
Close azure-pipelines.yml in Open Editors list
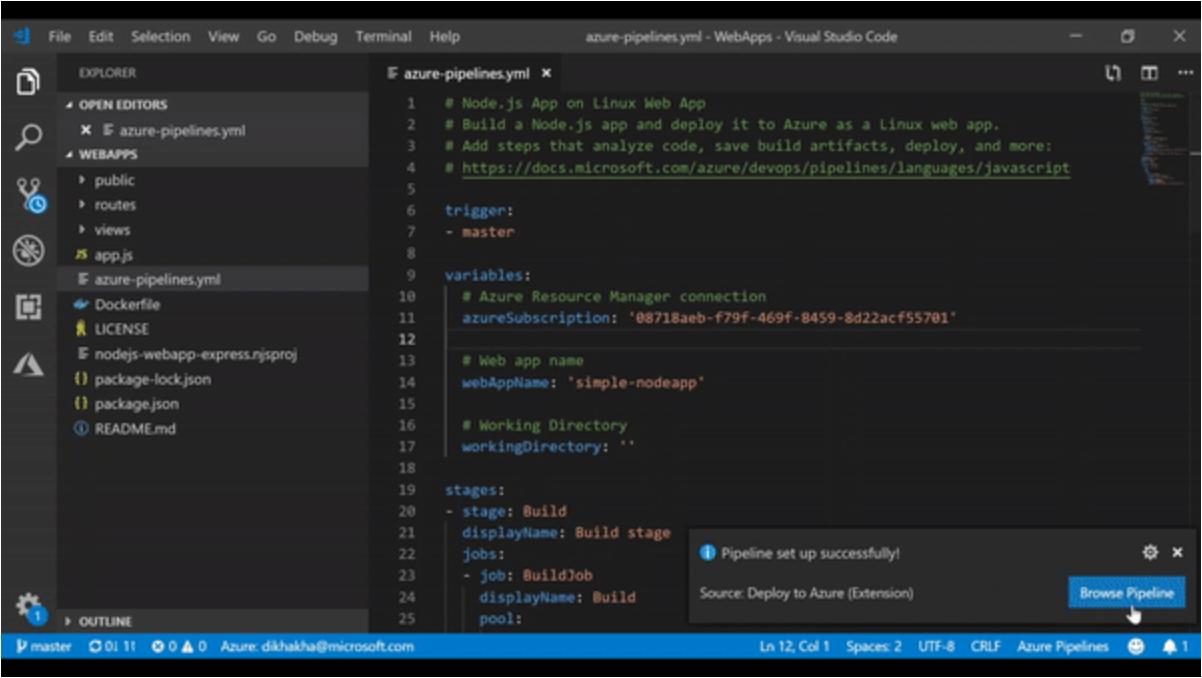coord(85,130)
